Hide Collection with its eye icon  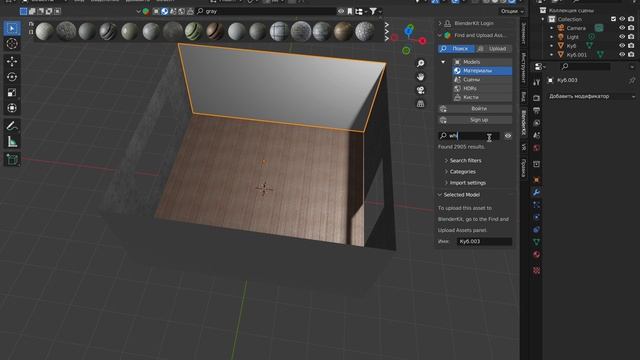(622, 19)
